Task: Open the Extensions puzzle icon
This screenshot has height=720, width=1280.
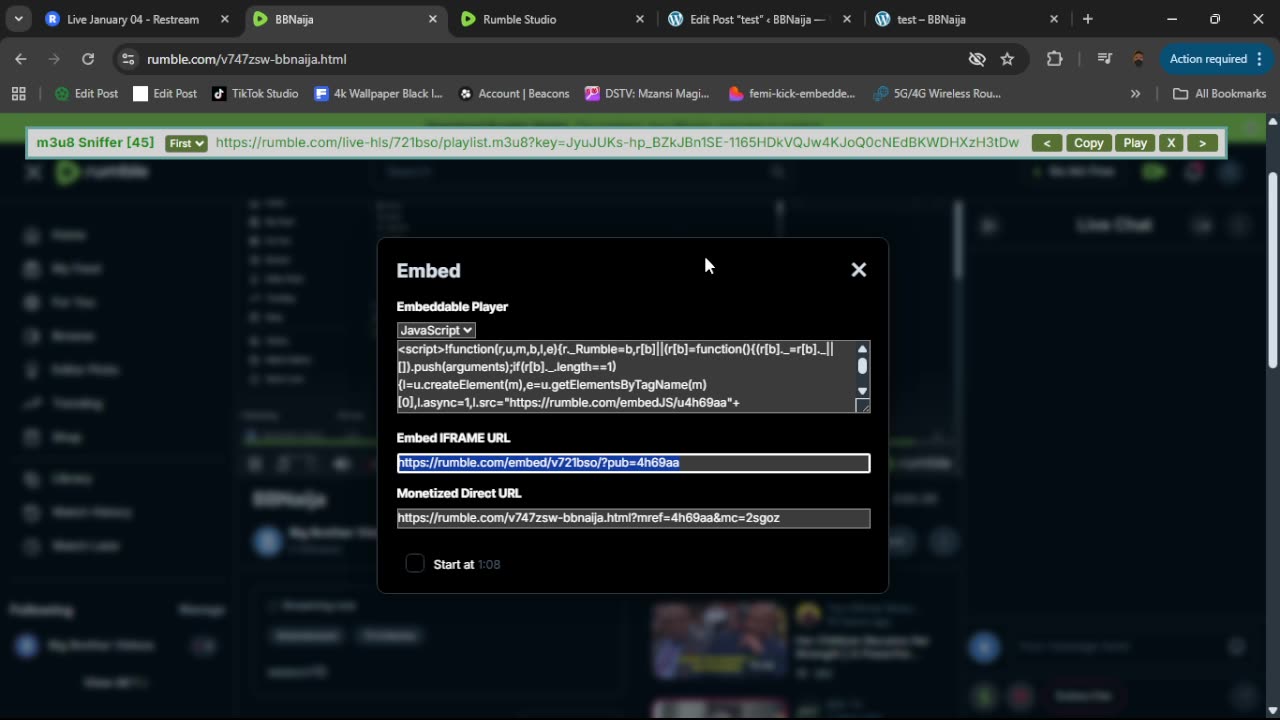Action: pyautogui.click(x=1054, y=59)
